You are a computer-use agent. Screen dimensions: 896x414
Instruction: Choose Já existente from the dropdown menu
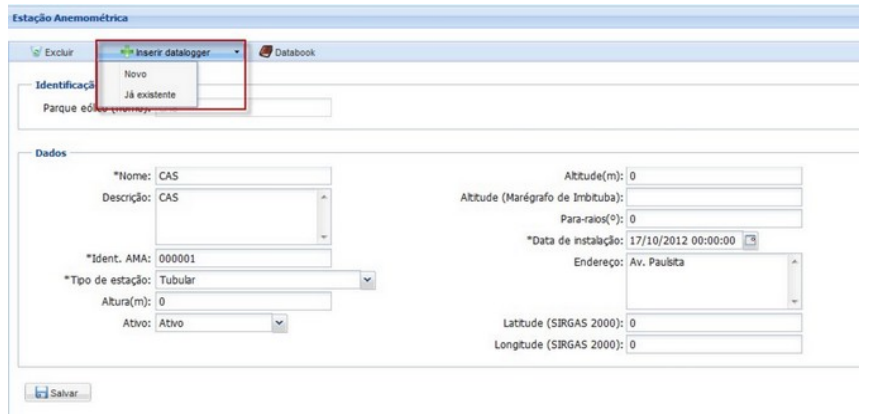(x=150, y=93)
